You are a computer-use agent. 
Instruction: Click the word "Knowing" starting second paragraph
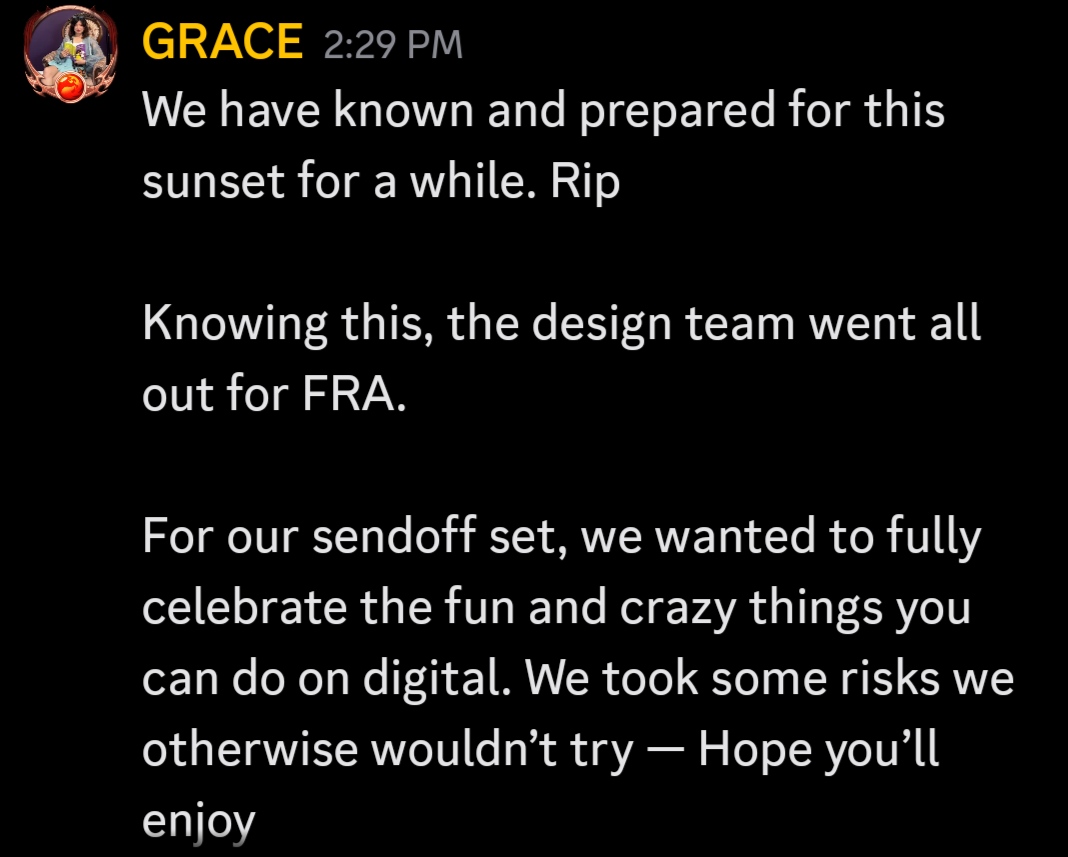click(235, 324)
